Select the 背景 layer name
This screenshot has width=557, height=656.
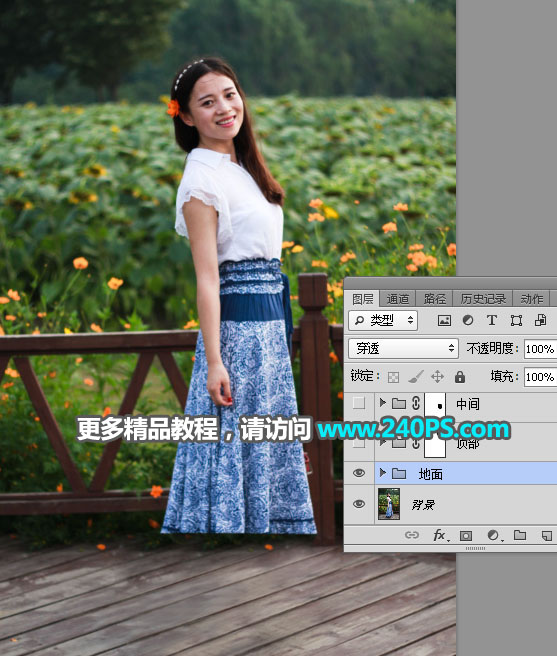[423, 505]
